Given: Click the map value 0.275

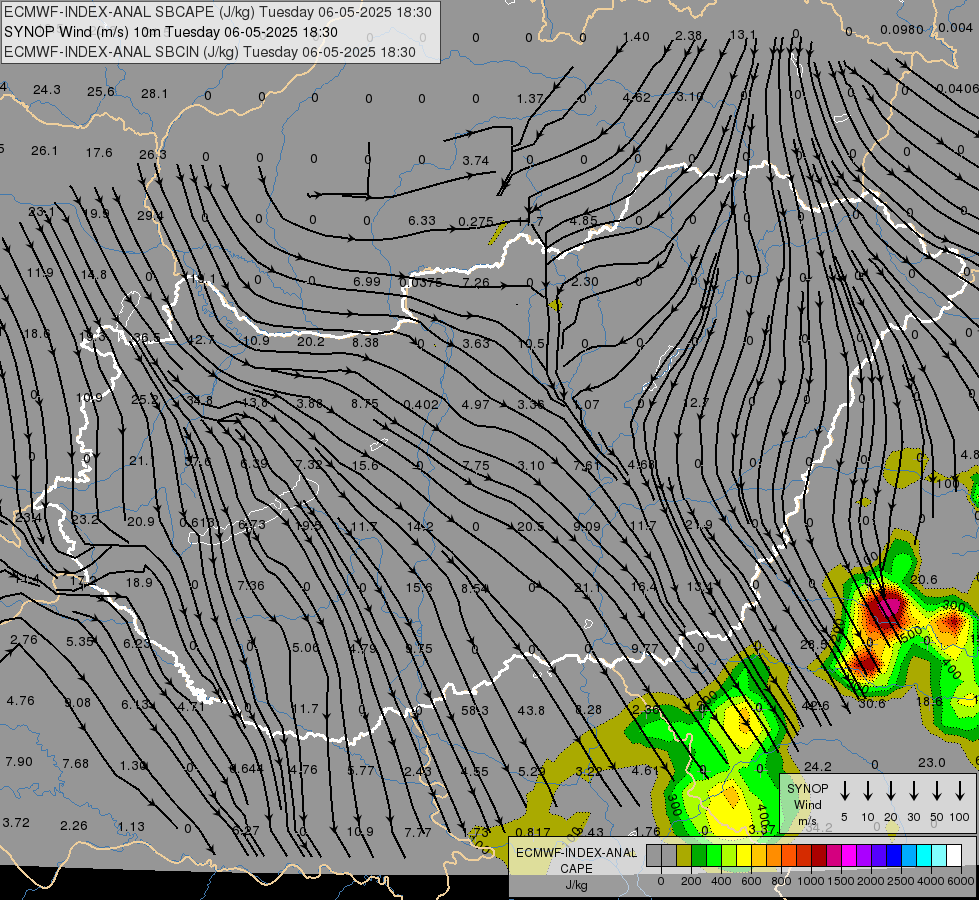Looking at the screenshot, I should [x=476, y=222].
